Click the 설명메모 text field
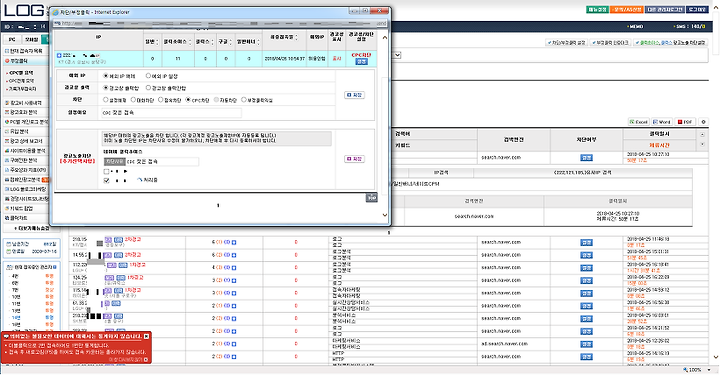Screen dimensions: 720x375 pos(171,112)
